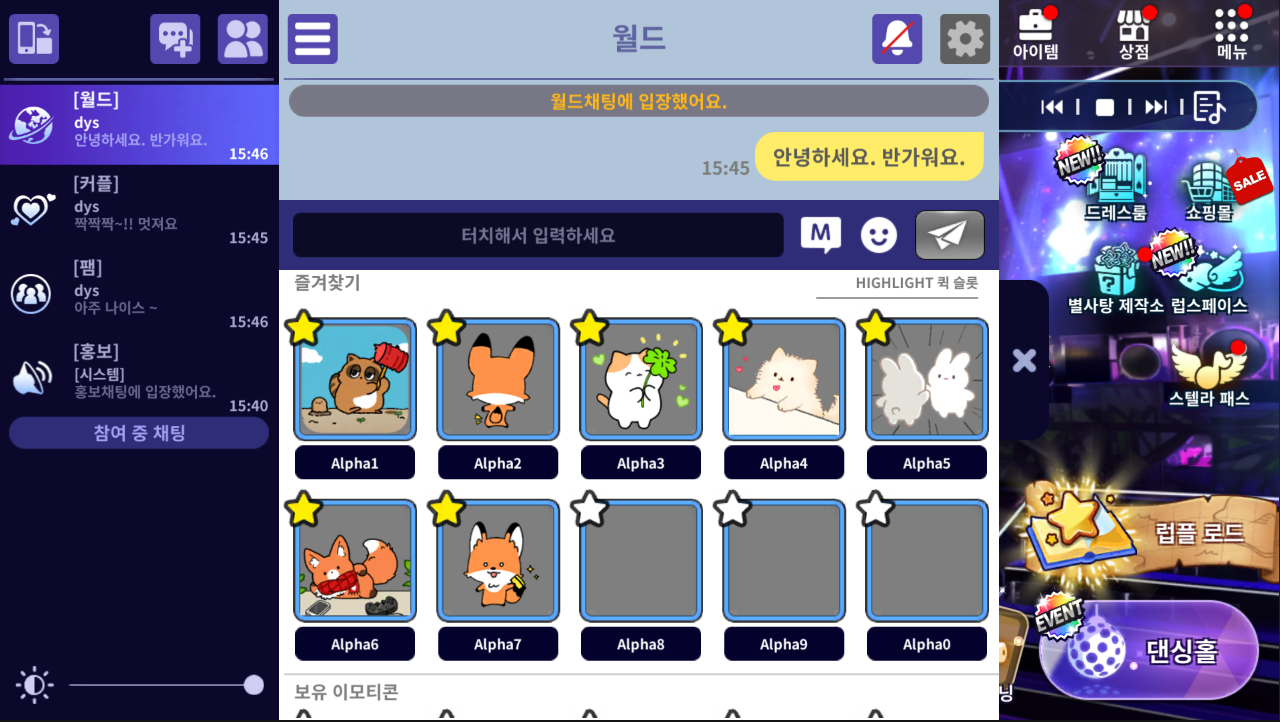
Task: Open the smiley emoticon picker
Action: 879,235
